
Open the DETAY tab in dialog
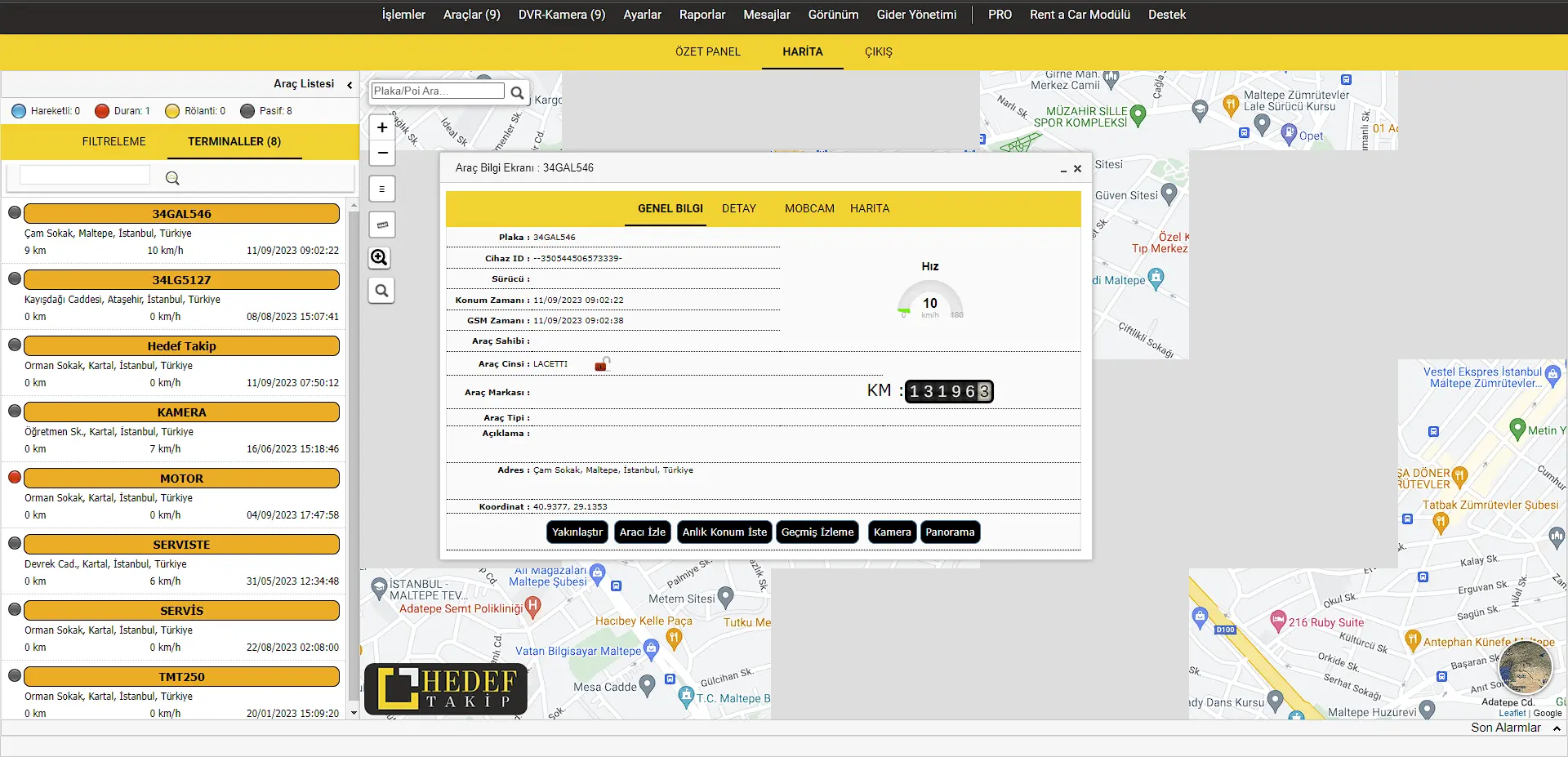coord(739,208)
